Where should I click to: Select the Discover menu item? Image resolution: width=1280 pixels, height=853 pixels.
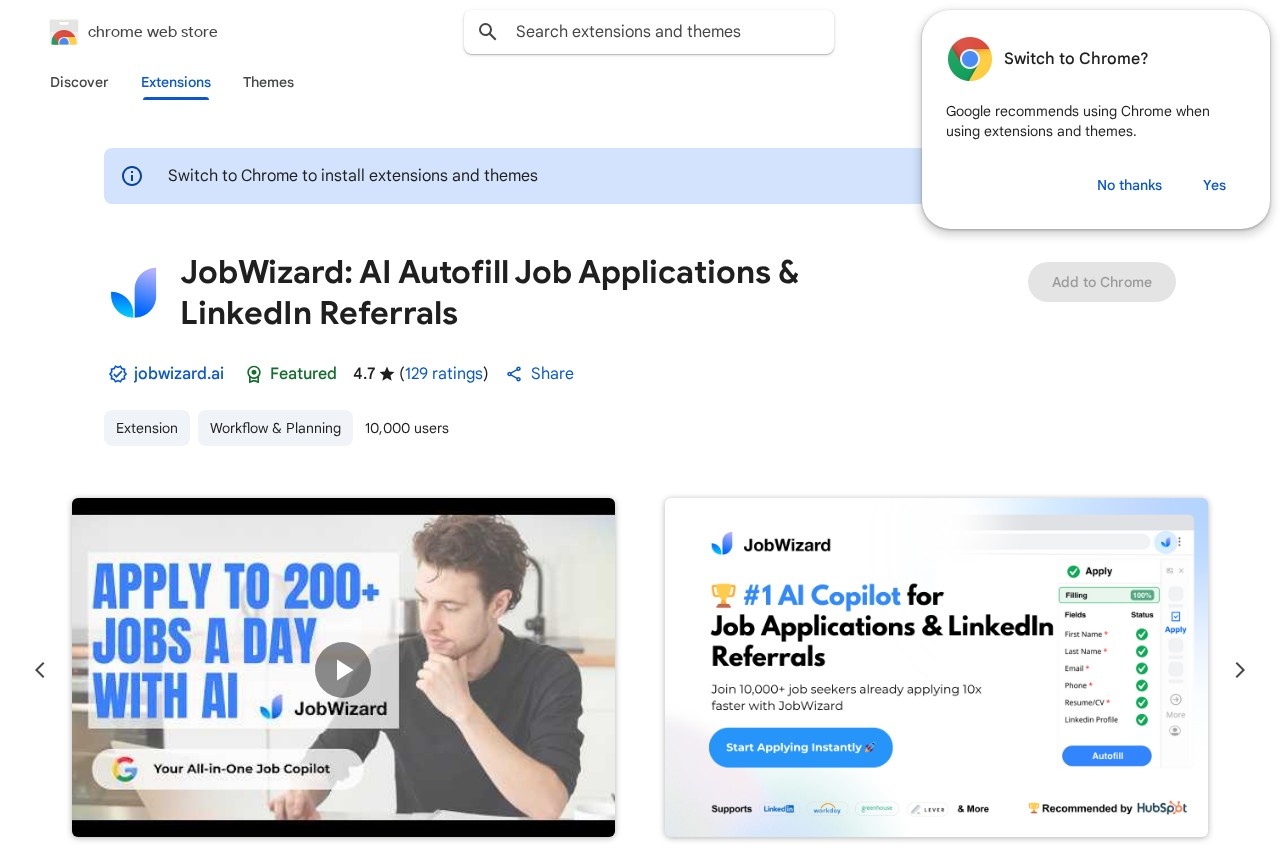pos(79,82)
